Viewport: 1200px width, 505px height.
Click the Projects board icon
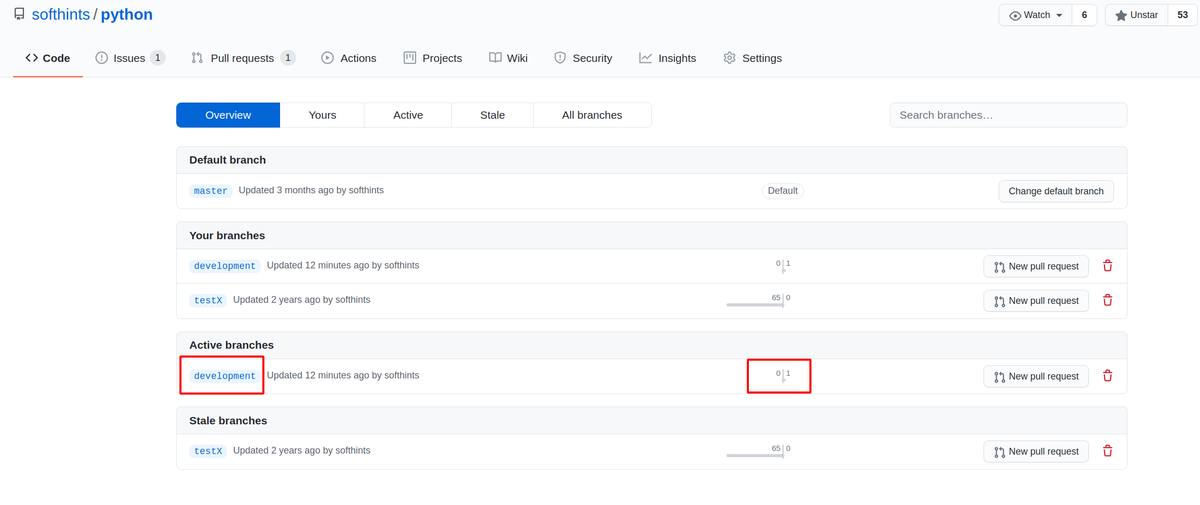(x=410, y=58)
